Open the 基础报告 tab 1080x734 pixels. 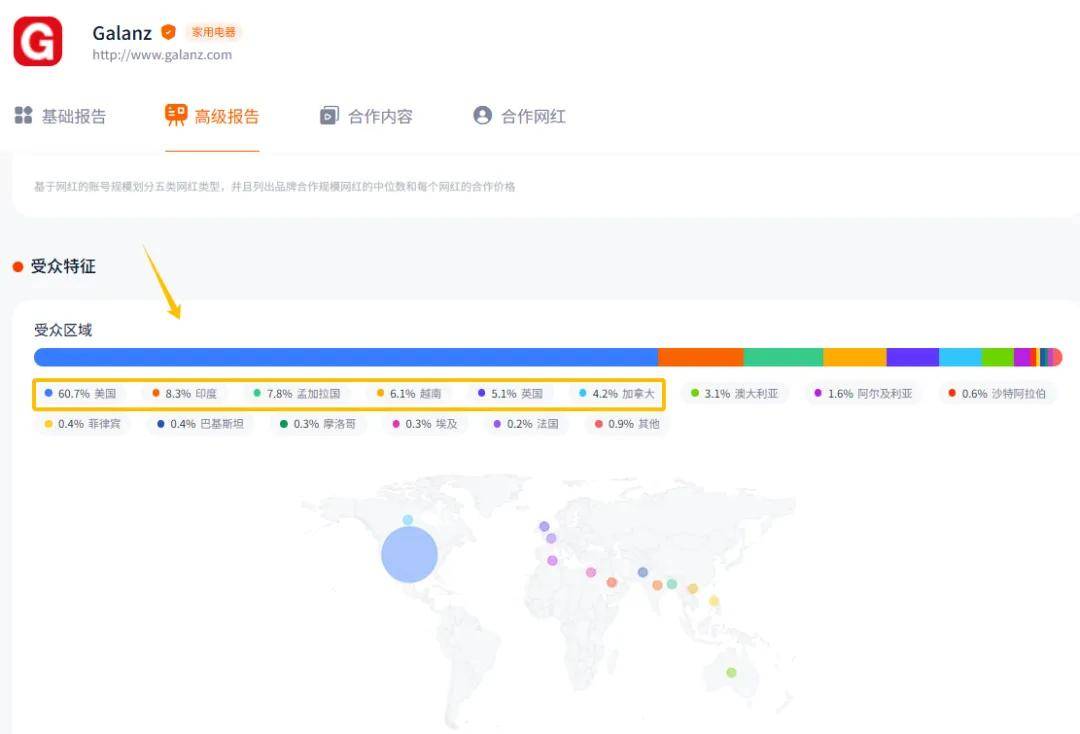point(61,116)
